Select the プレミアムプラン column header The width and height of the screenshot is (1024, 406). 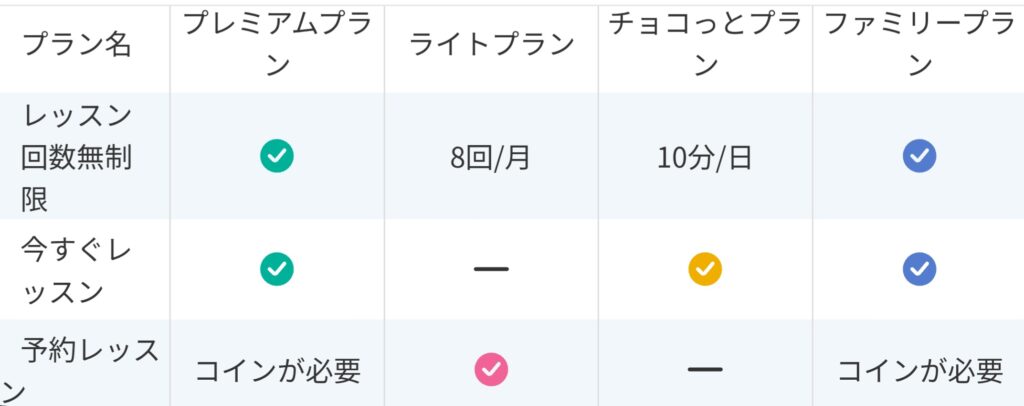(x=277, y=45)
